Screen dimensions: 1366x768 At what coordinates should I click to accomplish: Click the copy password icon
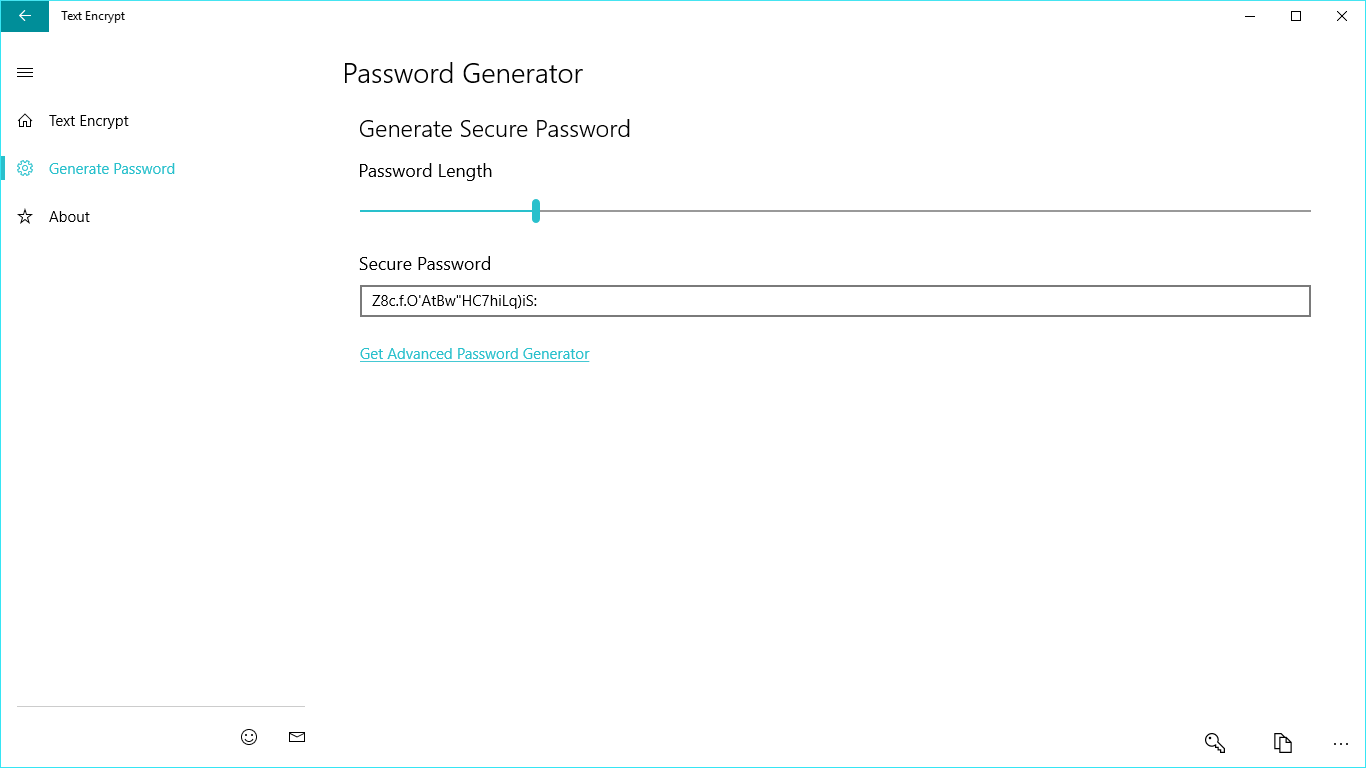1283,743
